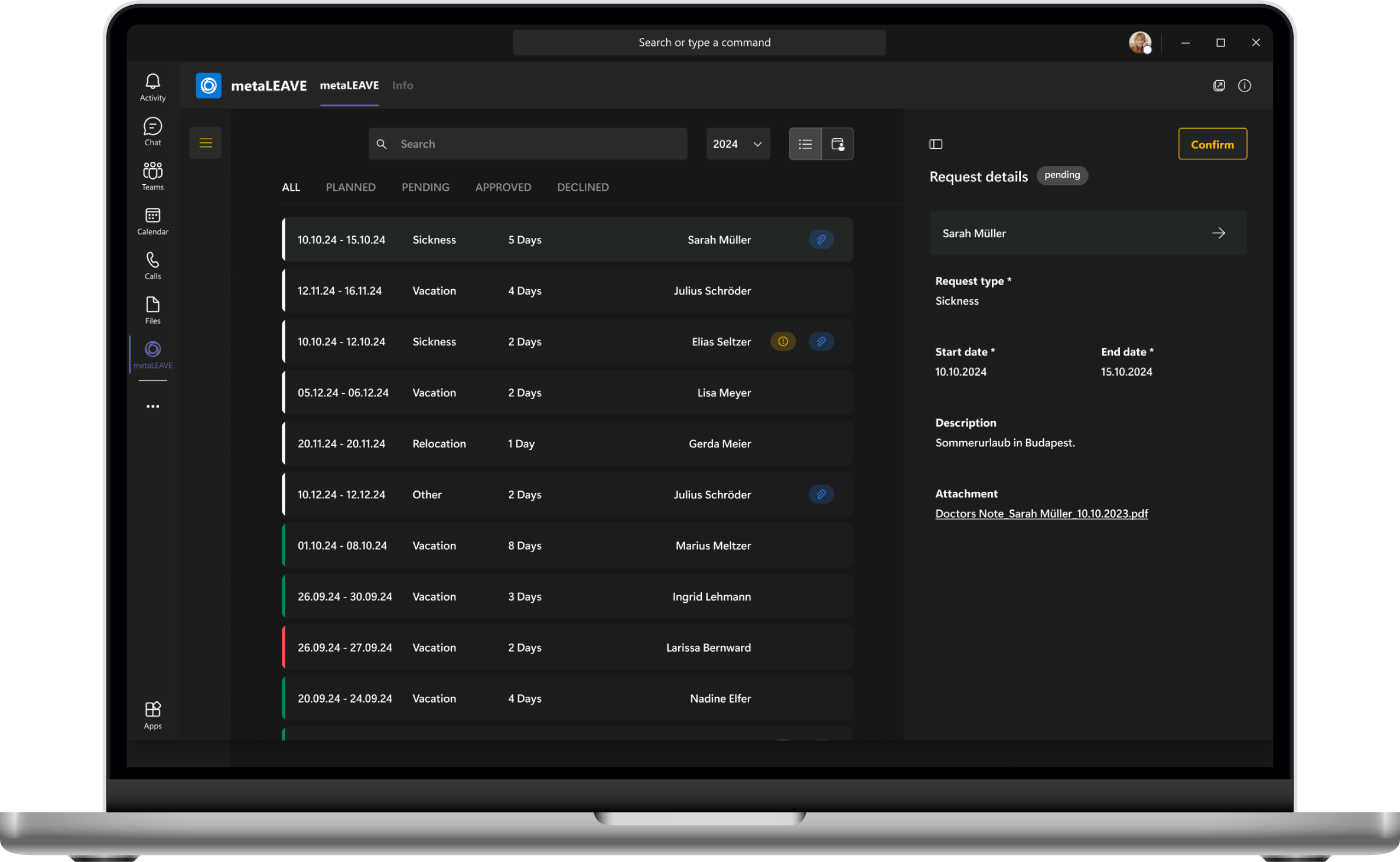Viewport: 1400px width, 862px height.
Task: Open the Apps store icon
Action: click(152, 715)
